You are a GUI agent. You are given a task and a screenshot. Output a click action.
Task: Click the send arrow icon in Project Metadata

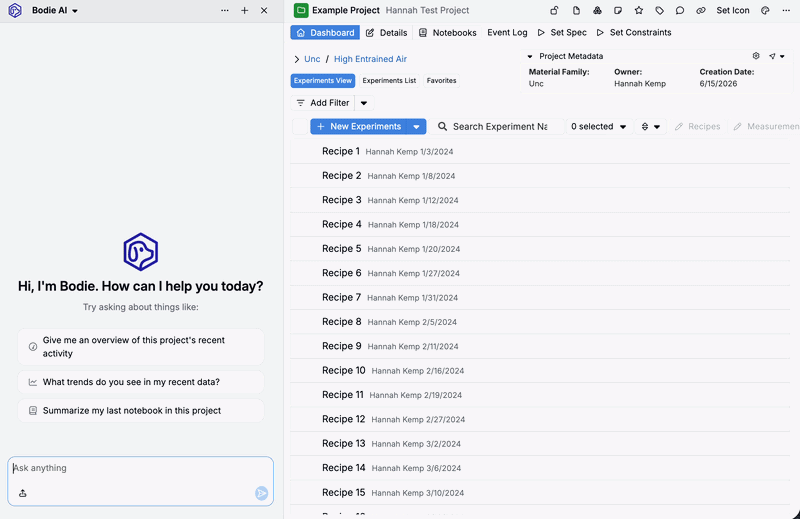(x=772, y=56)
